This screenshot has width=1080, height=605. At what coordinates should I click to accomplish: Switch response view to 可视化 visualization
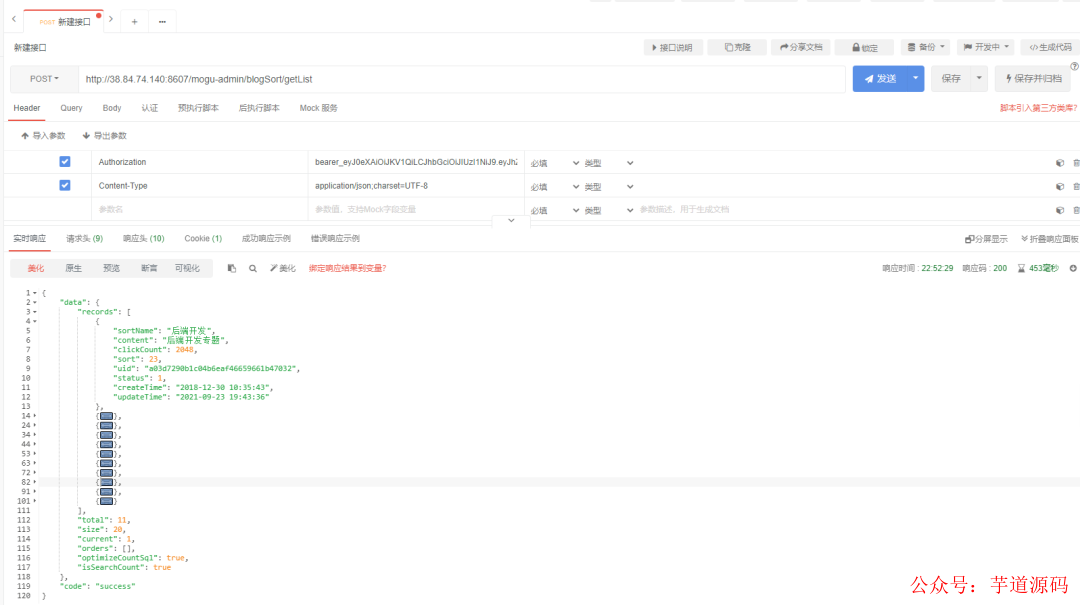coord(187,269)
